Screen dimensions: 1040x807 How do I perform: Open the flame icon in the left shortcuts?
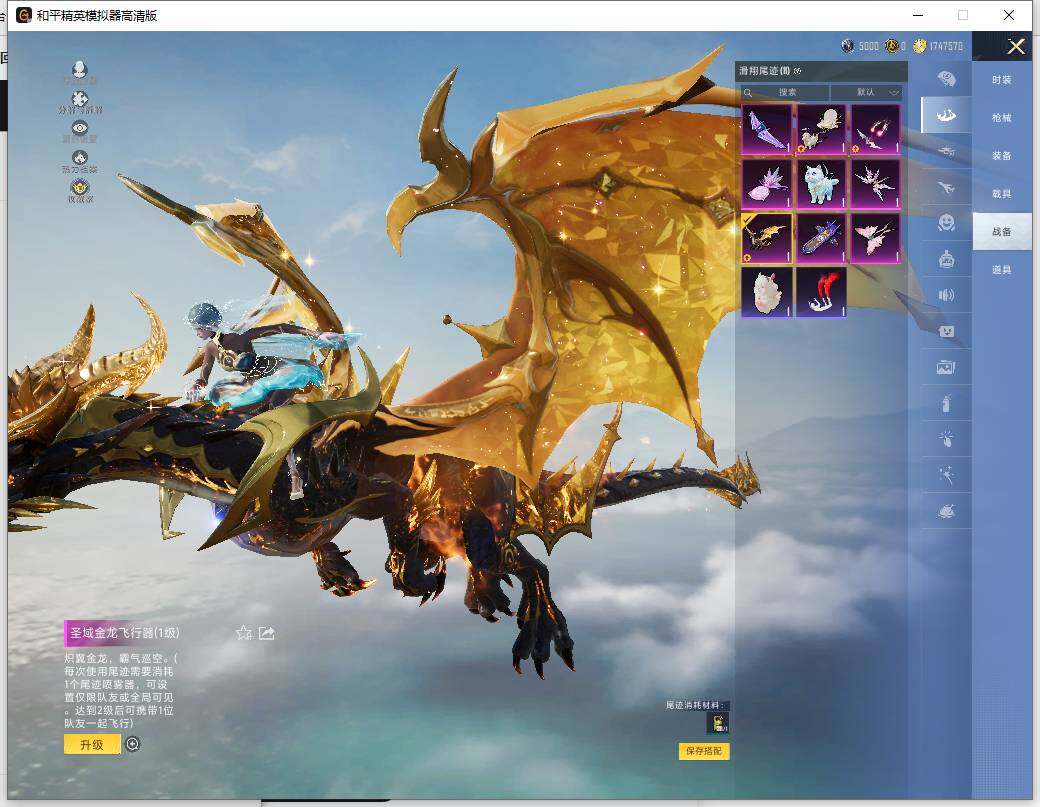click(x=80, y=158)
